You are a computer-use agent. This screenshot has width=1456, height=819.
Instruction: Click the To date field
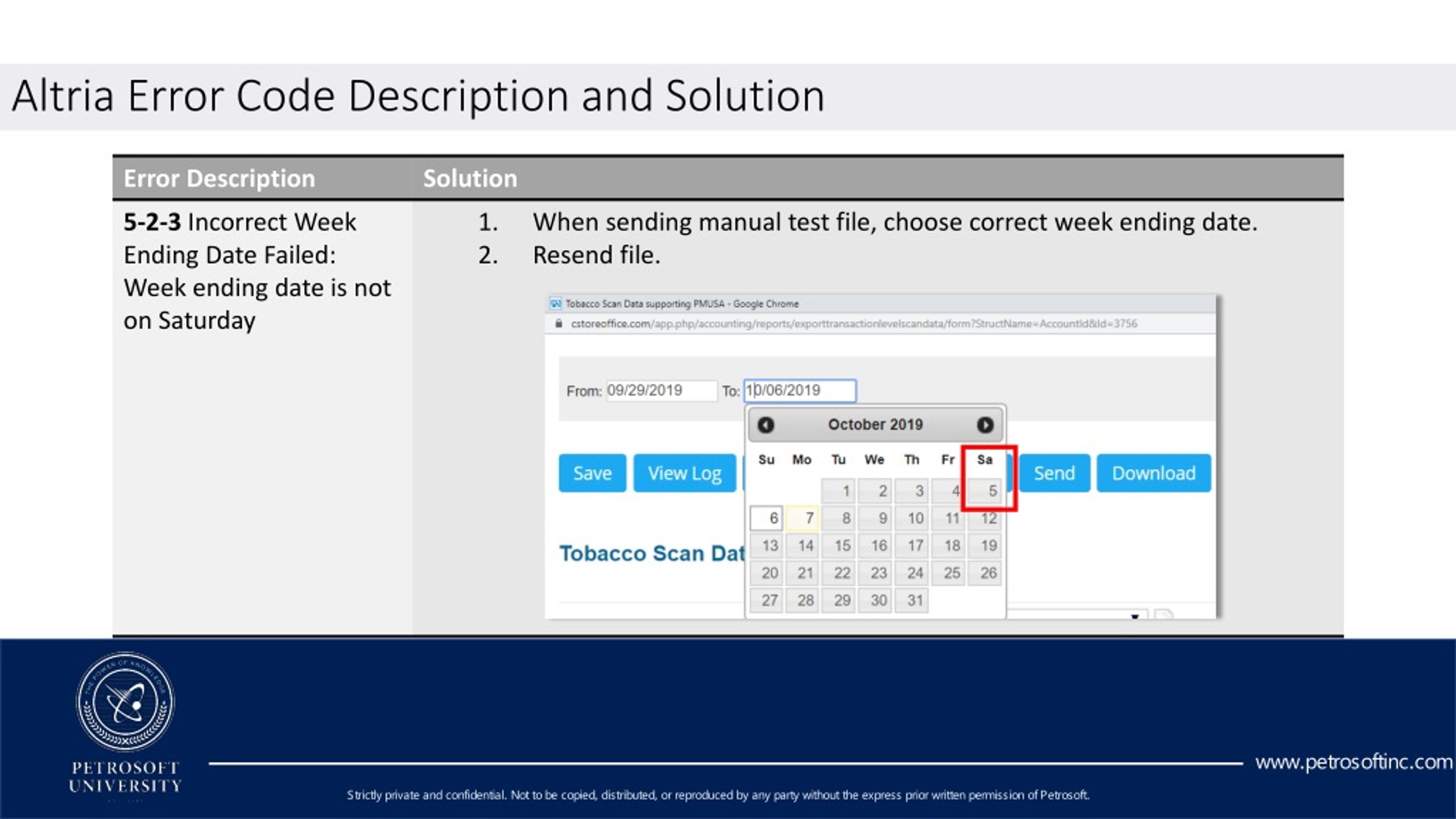pos(800,391)
